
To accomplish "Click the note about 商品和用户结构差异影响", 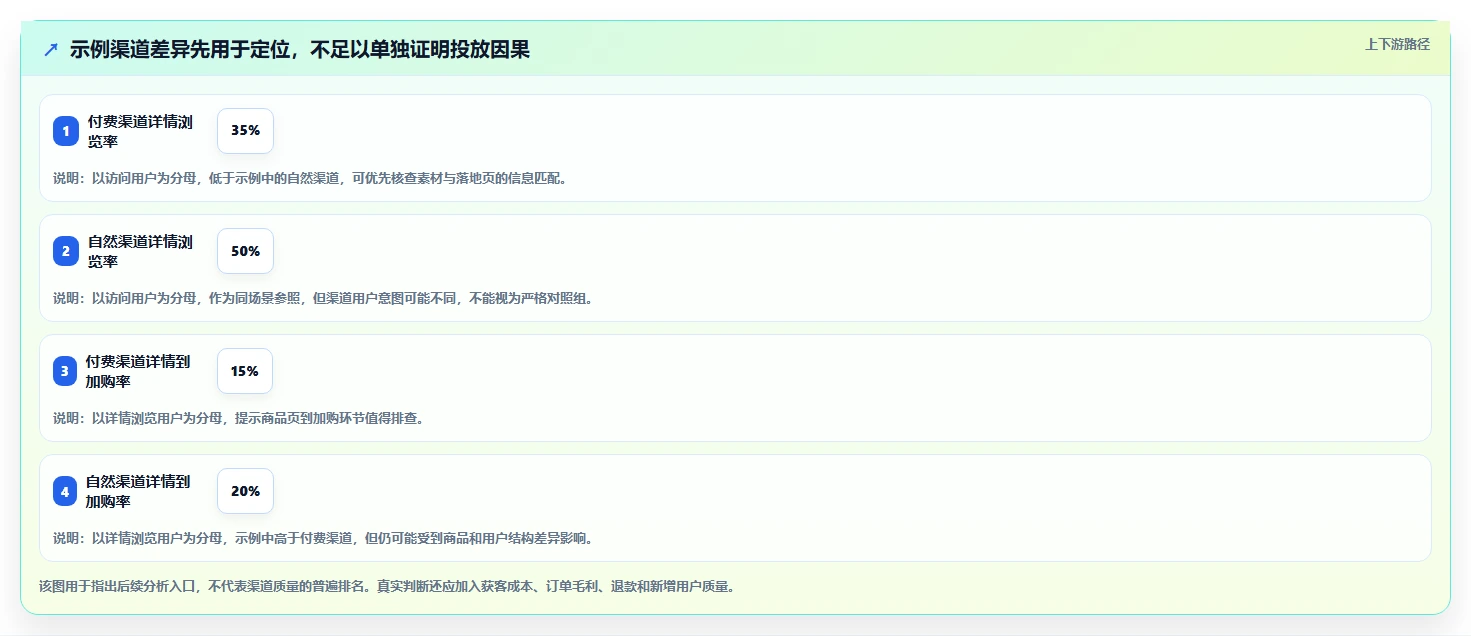I will (323, 539).
